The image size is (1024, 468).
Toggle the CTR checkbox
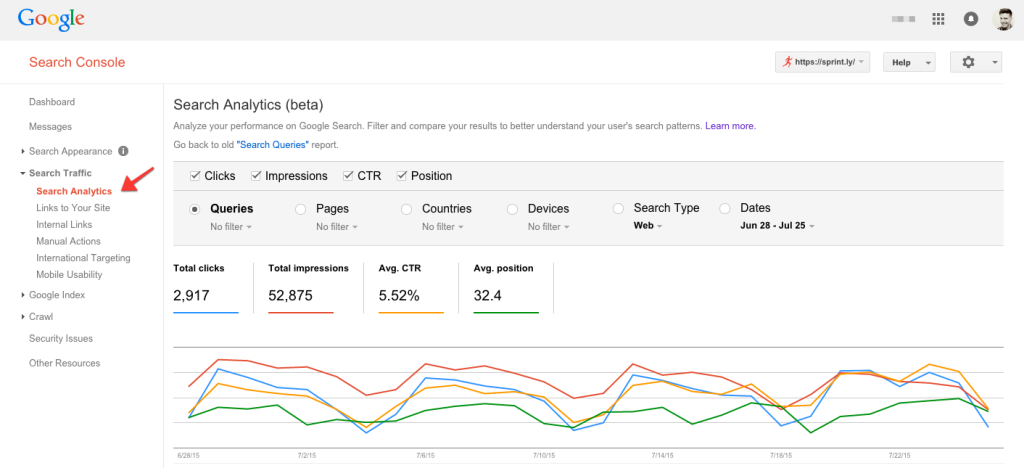coord(348,176)
